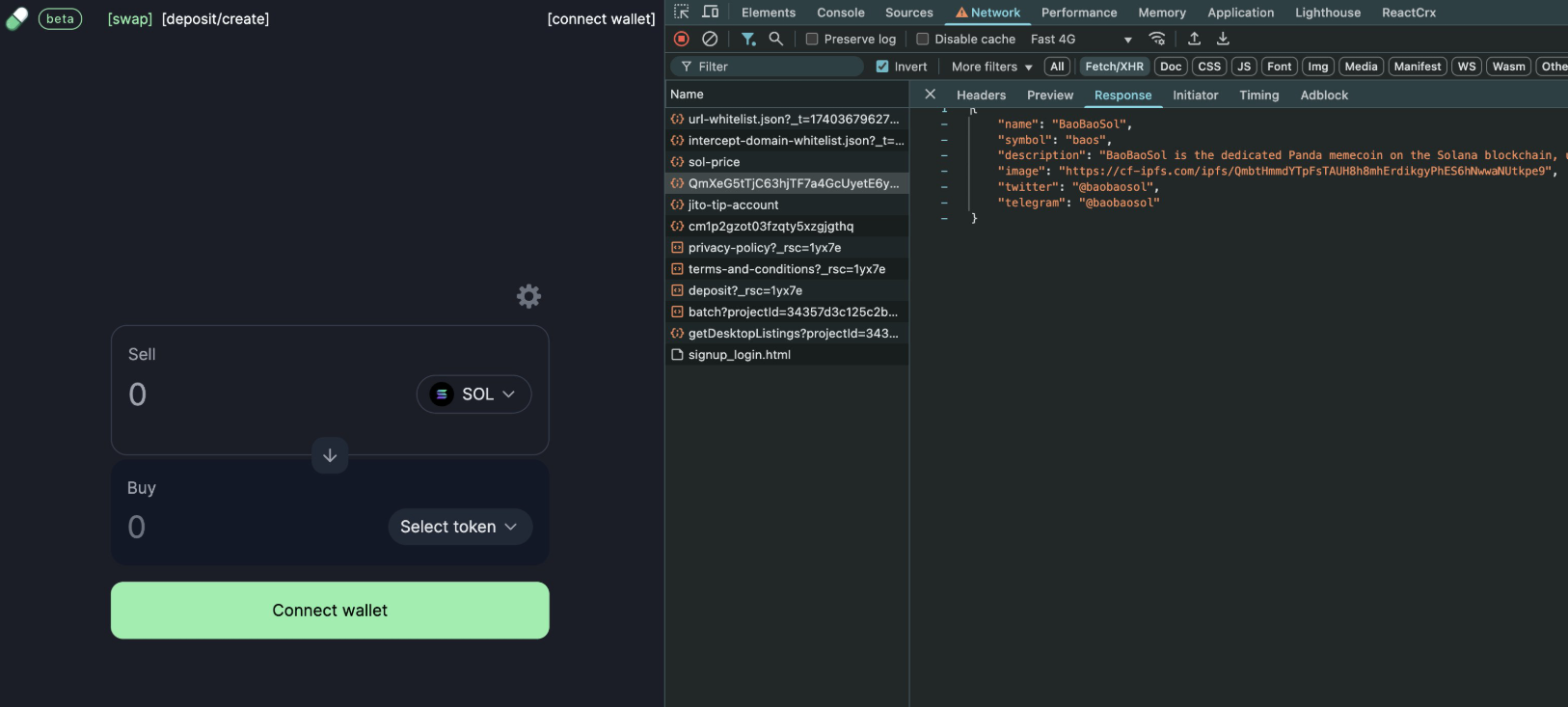
Task: Clear the network log
Action: pos(710,39)
